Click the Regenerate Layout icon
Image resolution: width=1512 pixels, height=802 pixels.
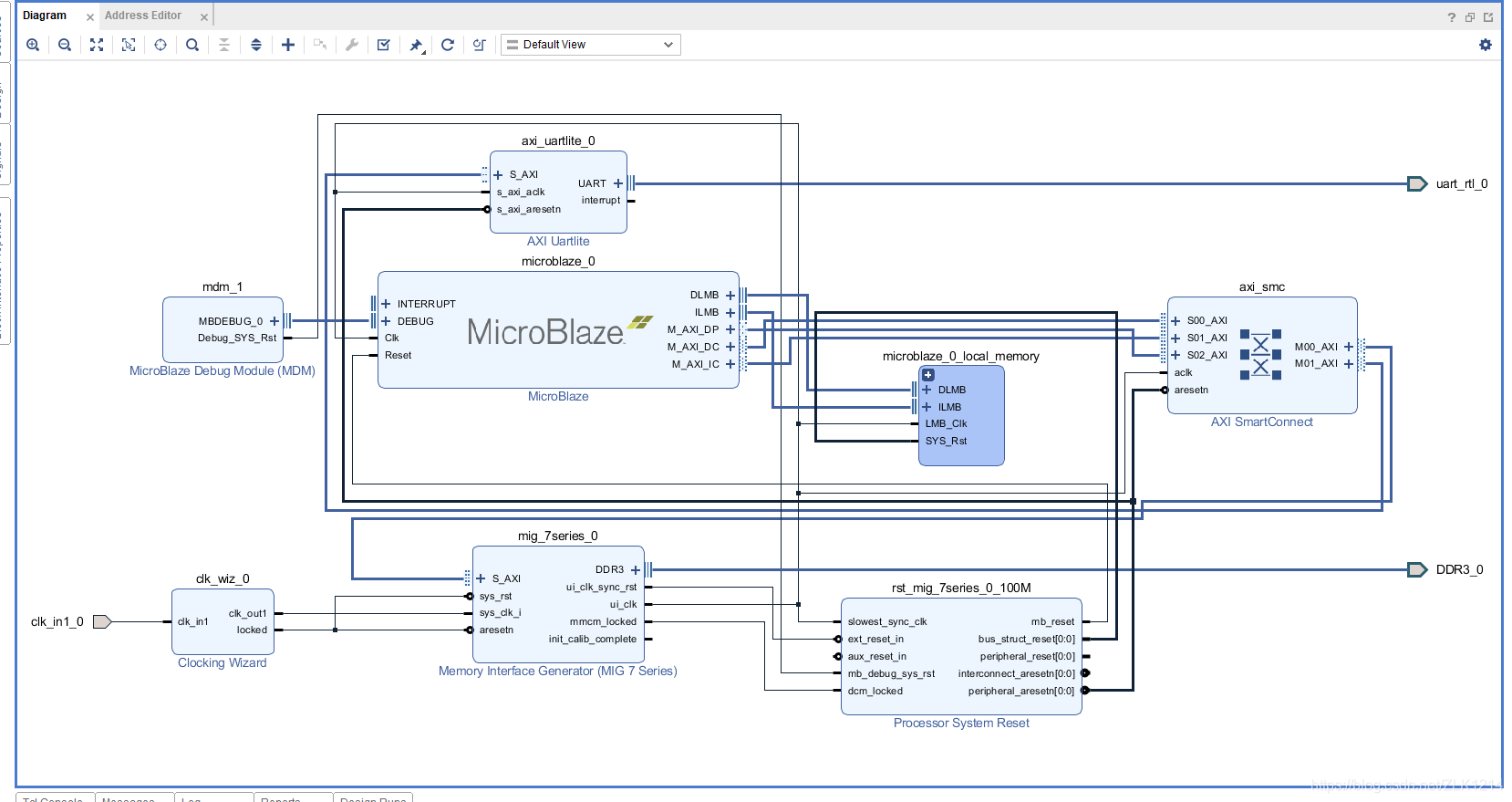tap(448, 45)
